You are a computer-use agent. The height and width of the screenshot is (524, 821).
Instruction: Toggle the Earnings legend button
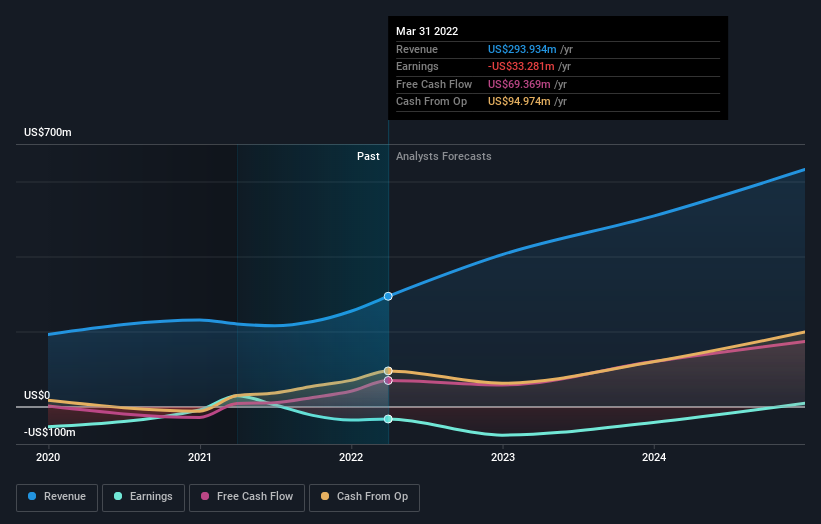143,497
